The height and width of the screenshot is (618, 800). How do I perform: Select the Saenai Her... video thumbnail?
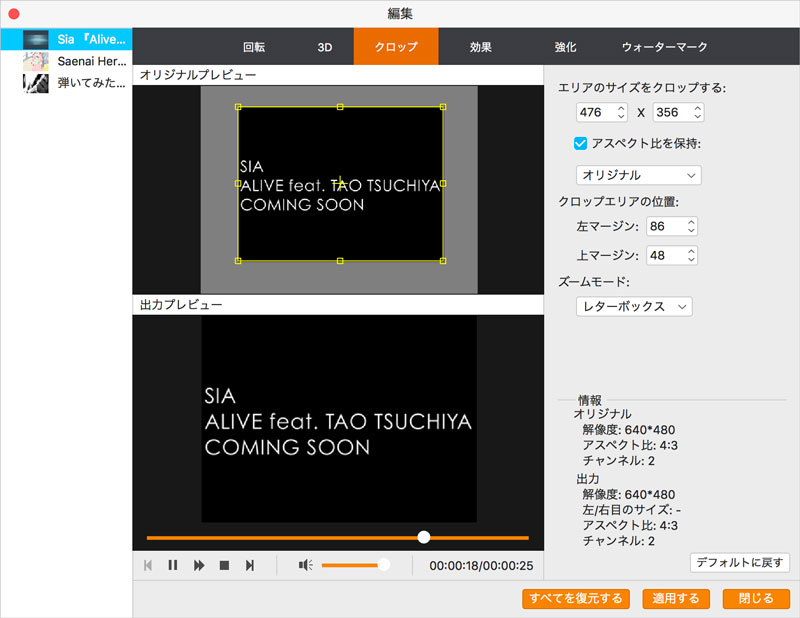coord(36,61)
